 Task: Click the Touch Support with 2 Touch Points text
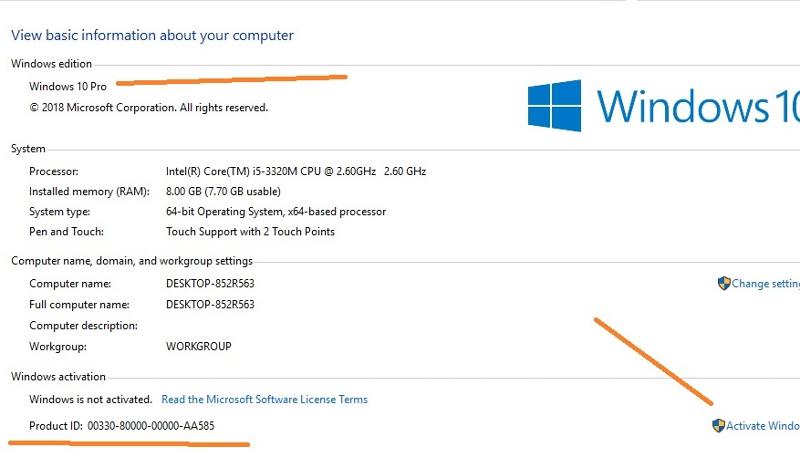(x=250, y=232)
